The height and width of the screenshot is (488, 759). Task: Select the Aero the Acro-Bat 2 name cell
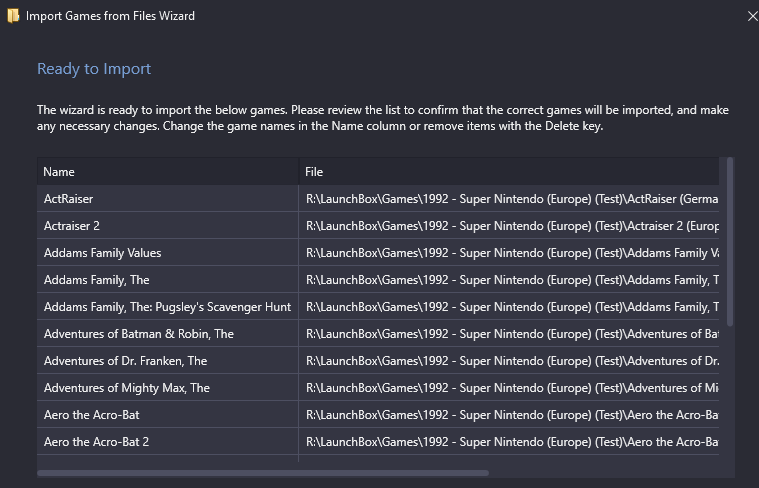168,442
